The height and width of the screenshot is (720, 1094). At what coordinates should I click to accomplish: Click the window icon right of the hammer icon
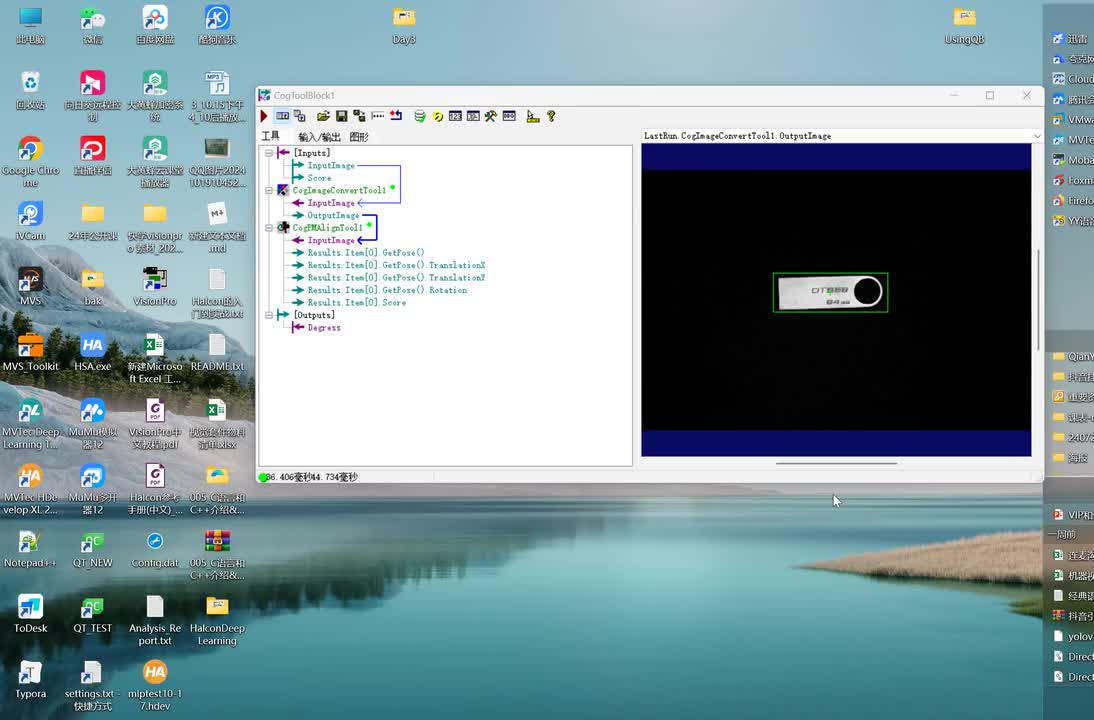[x=509, y=117]
